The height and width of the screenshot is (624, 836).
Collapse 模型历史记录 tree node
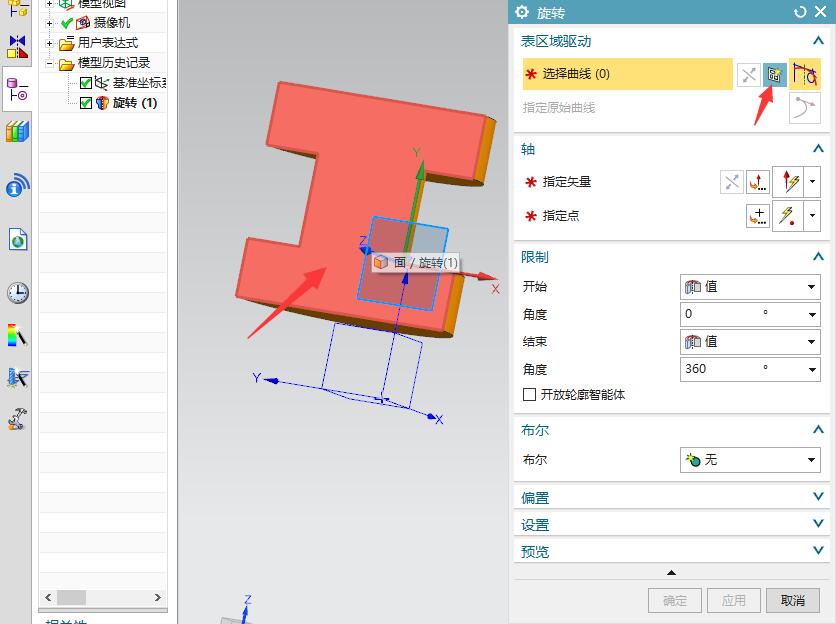pos(49,63)
